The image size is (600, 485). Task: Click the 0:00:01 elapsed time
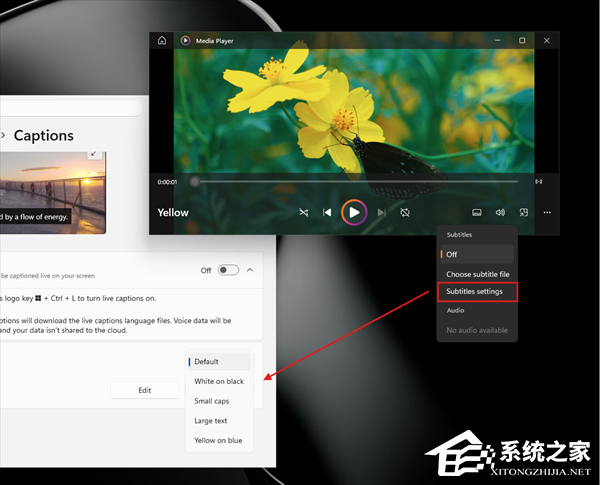(x=167, y=182)
